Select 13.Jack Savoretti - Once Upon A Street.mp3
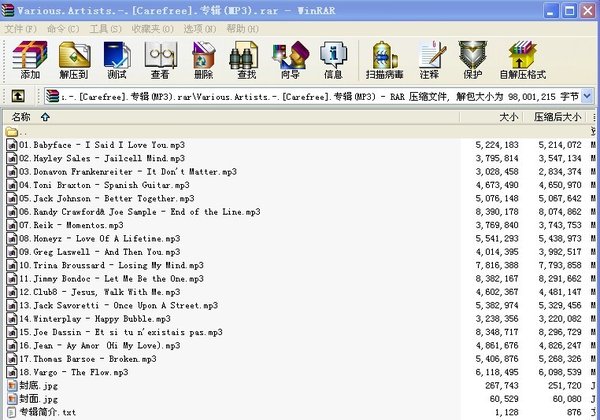The height and width of the screenshot is (420, 600). (119, 306)
